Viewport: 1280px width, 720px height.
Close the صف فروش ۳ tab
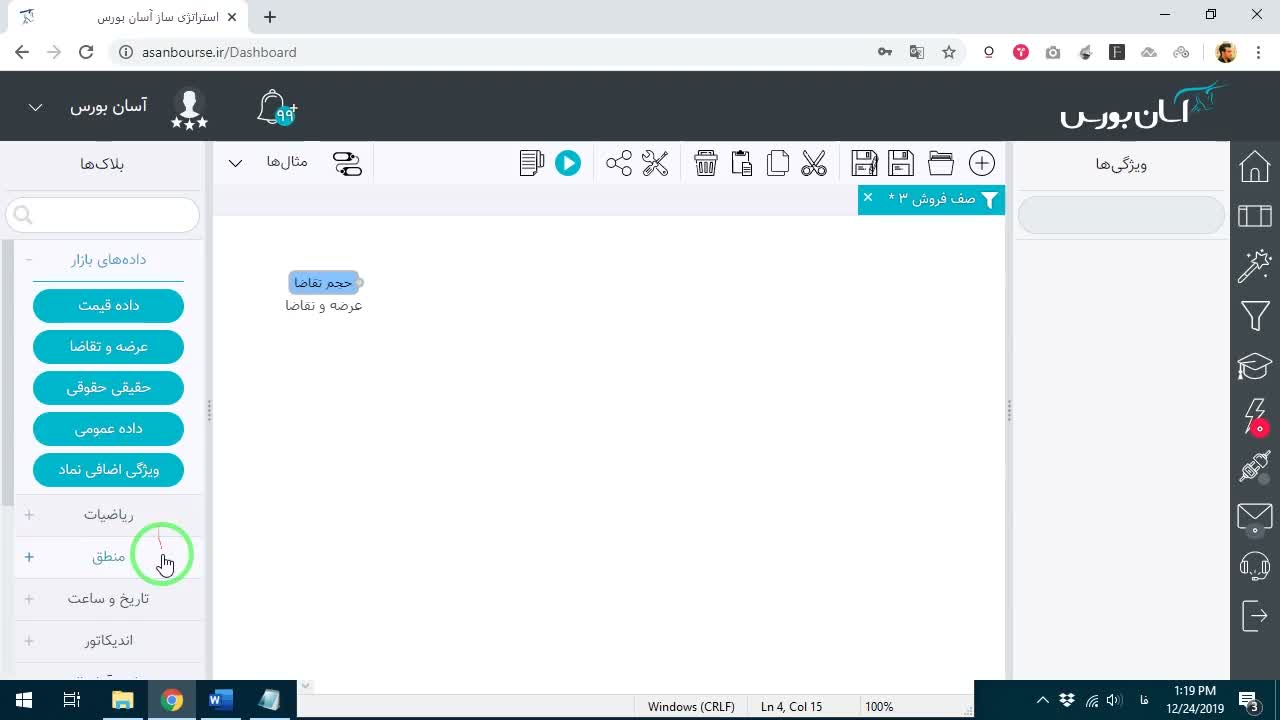coord(868,198)
